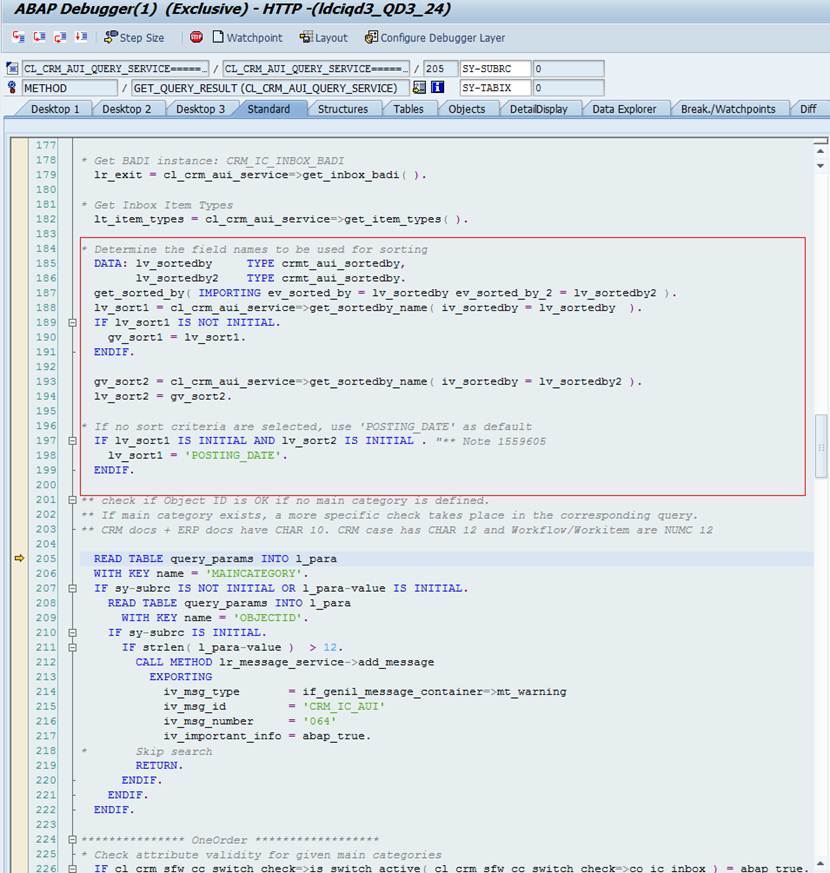Image resolution: width=830 pixels, height=873 pixels.
Task: Open the Step Size setting
Action: pos(134,37)
